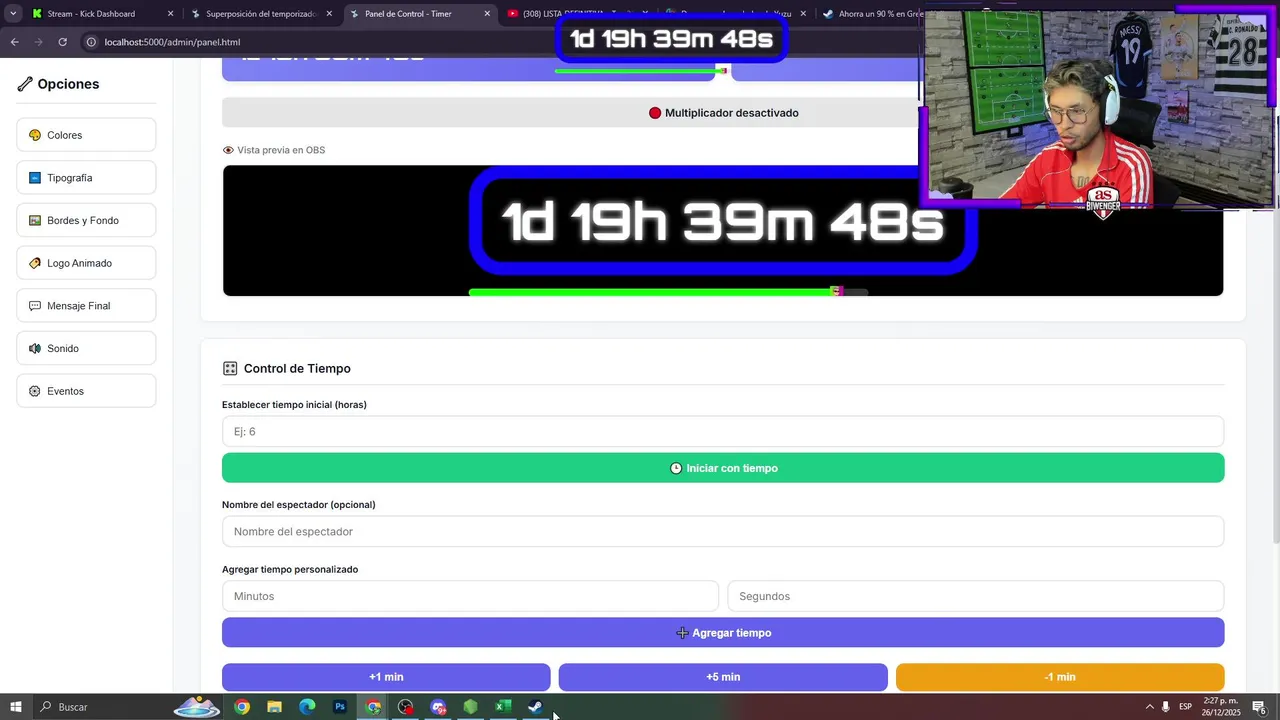
Task: Open Microsoft Edge from the taskbar
Action: (307, 707)
